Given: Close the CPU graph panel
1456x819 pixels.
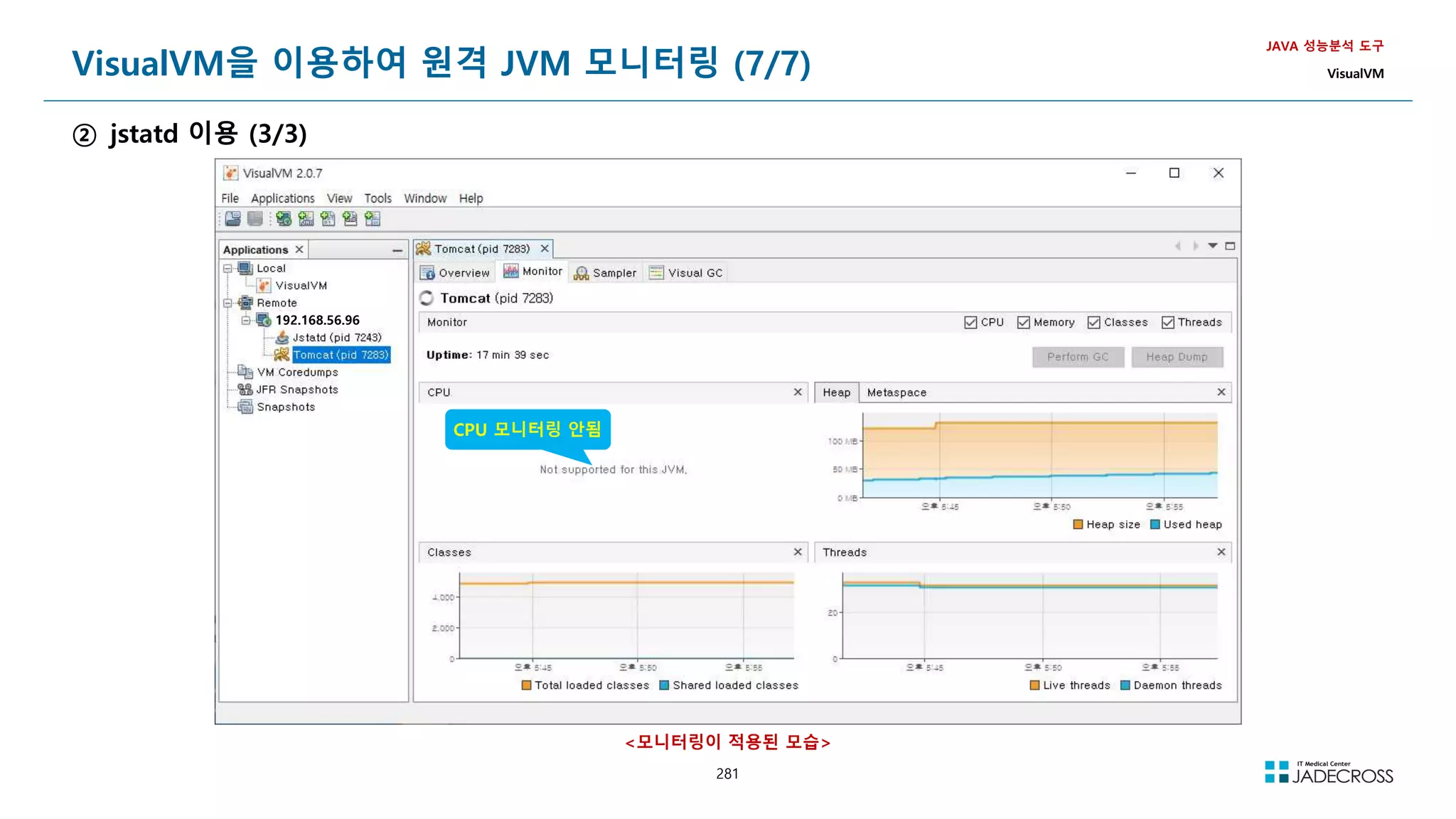Looking at the screenshot, I should click(x=798, y=392).
